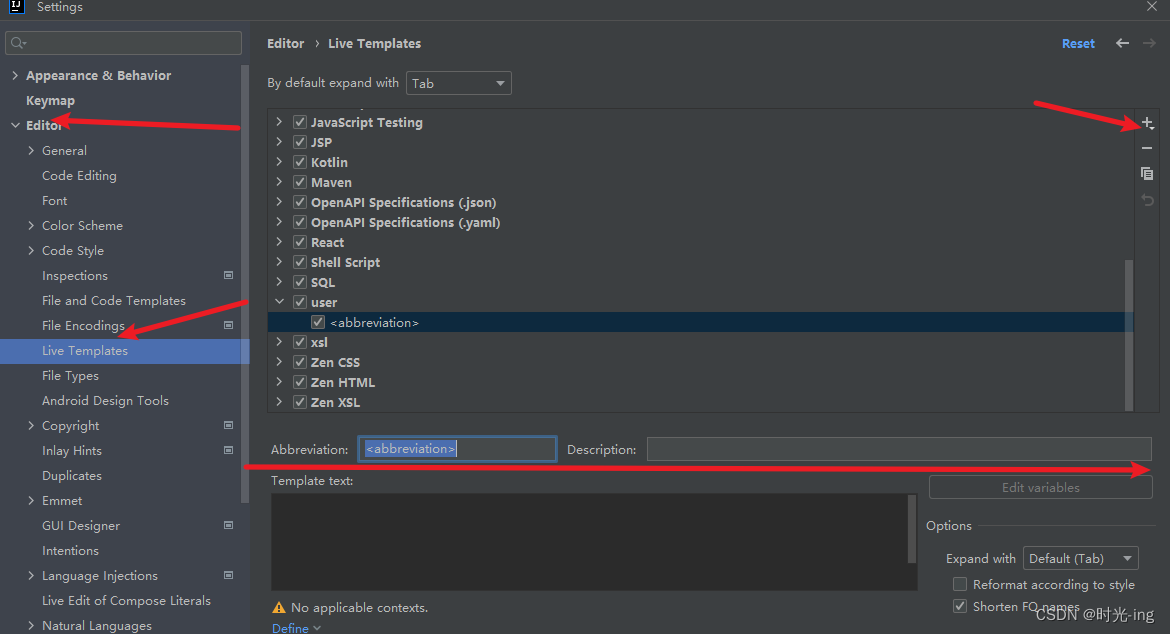Collapse the user template group
The image size is (1170, 634).
280,302
